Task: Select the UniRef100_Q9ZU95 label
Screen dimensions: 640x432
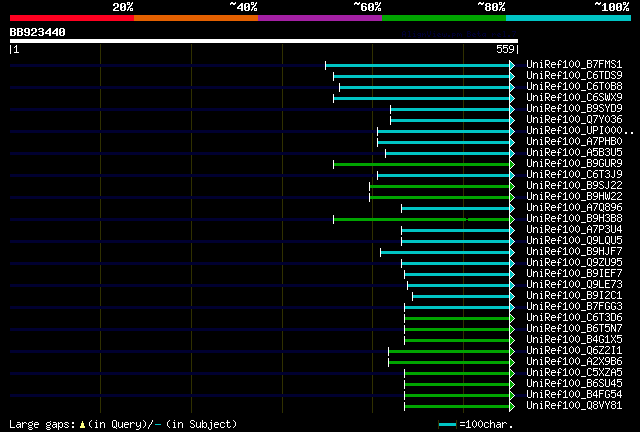Action: (x=574, y=263)
